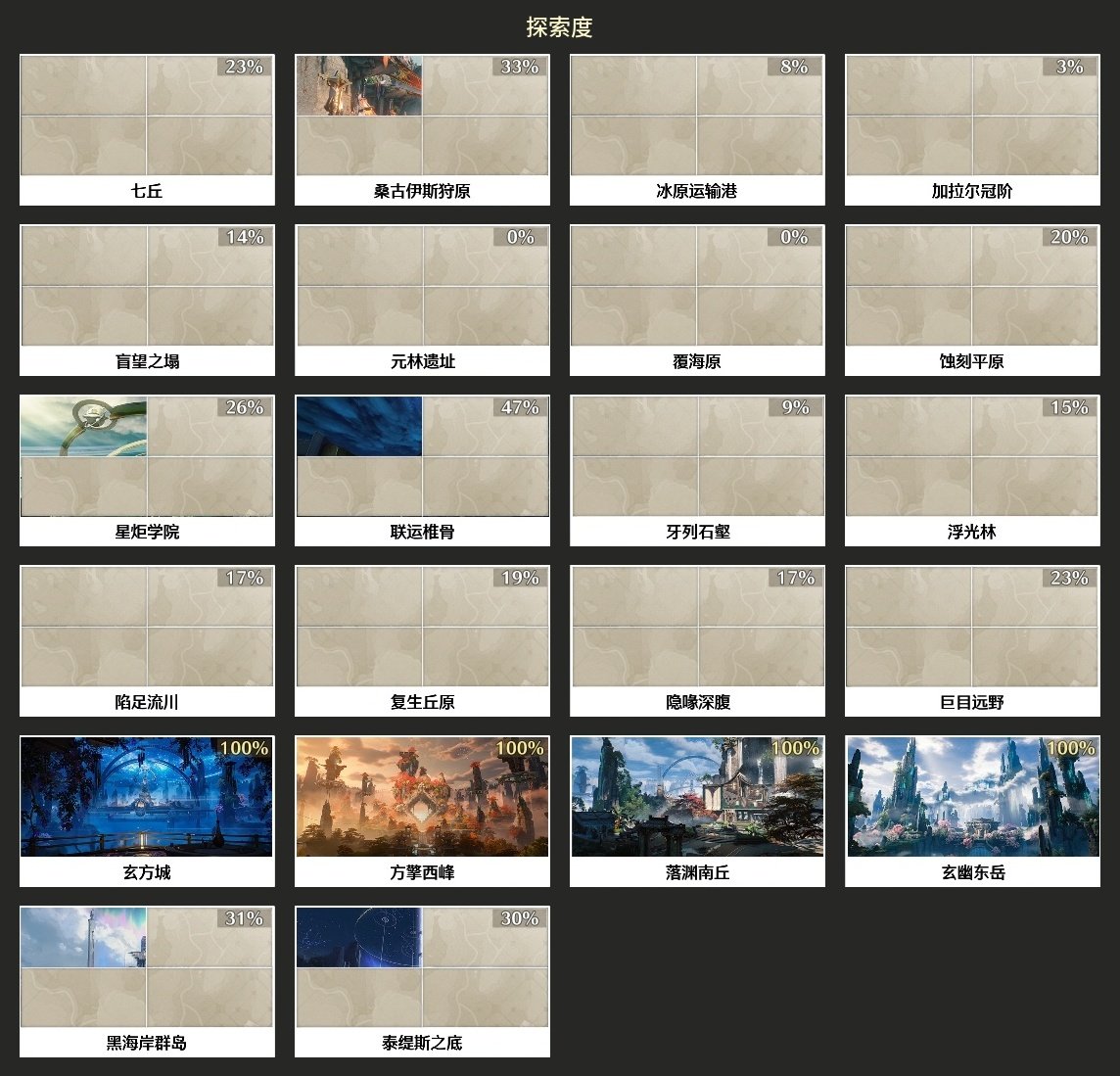This screenshot has height=1076, width=1120.
Task: Click the 3% badge on 加拉尔冠阶
Action: click(x=1069, y=67)
